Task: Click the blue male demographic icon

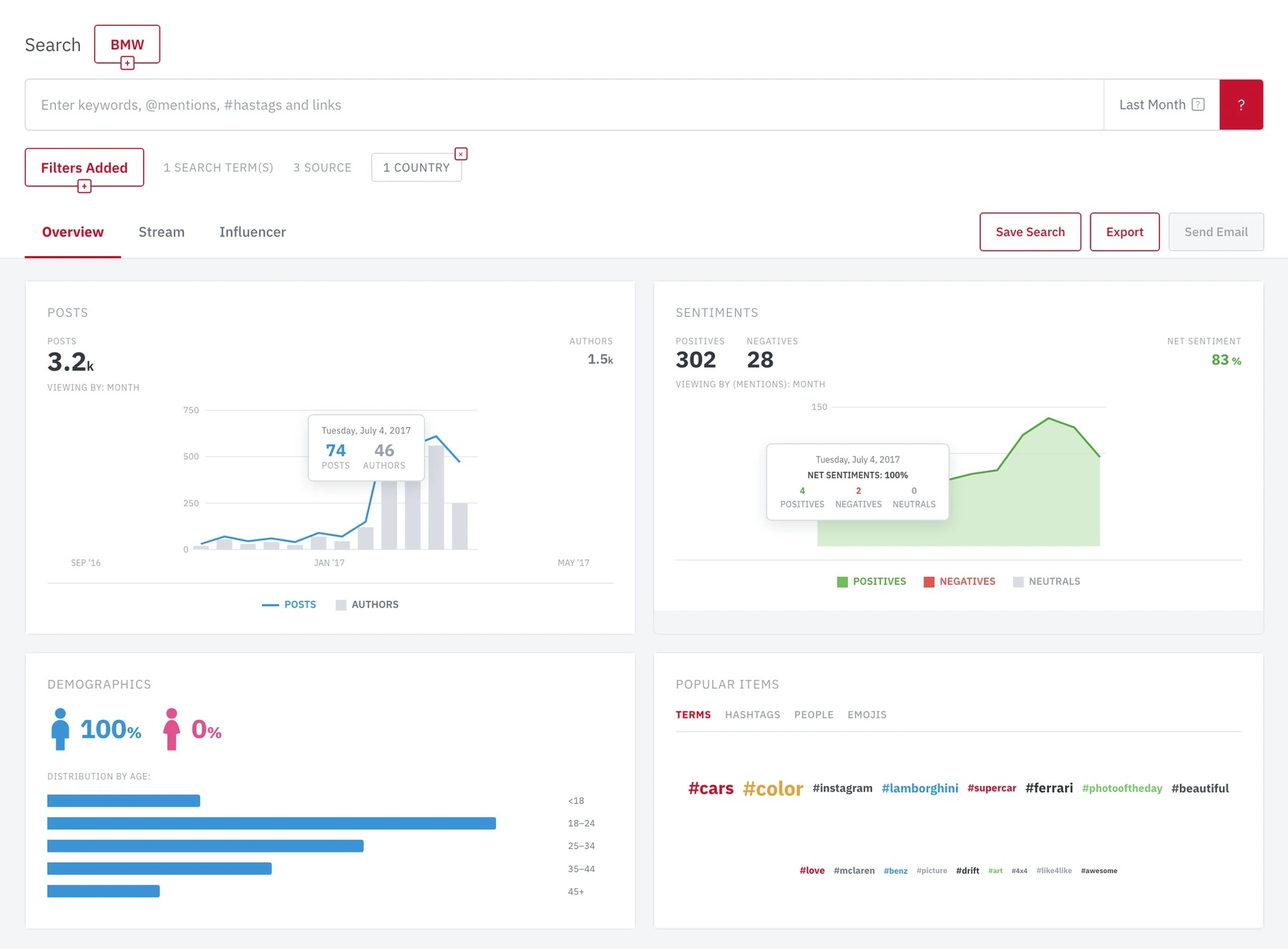Action: (60, 729)
